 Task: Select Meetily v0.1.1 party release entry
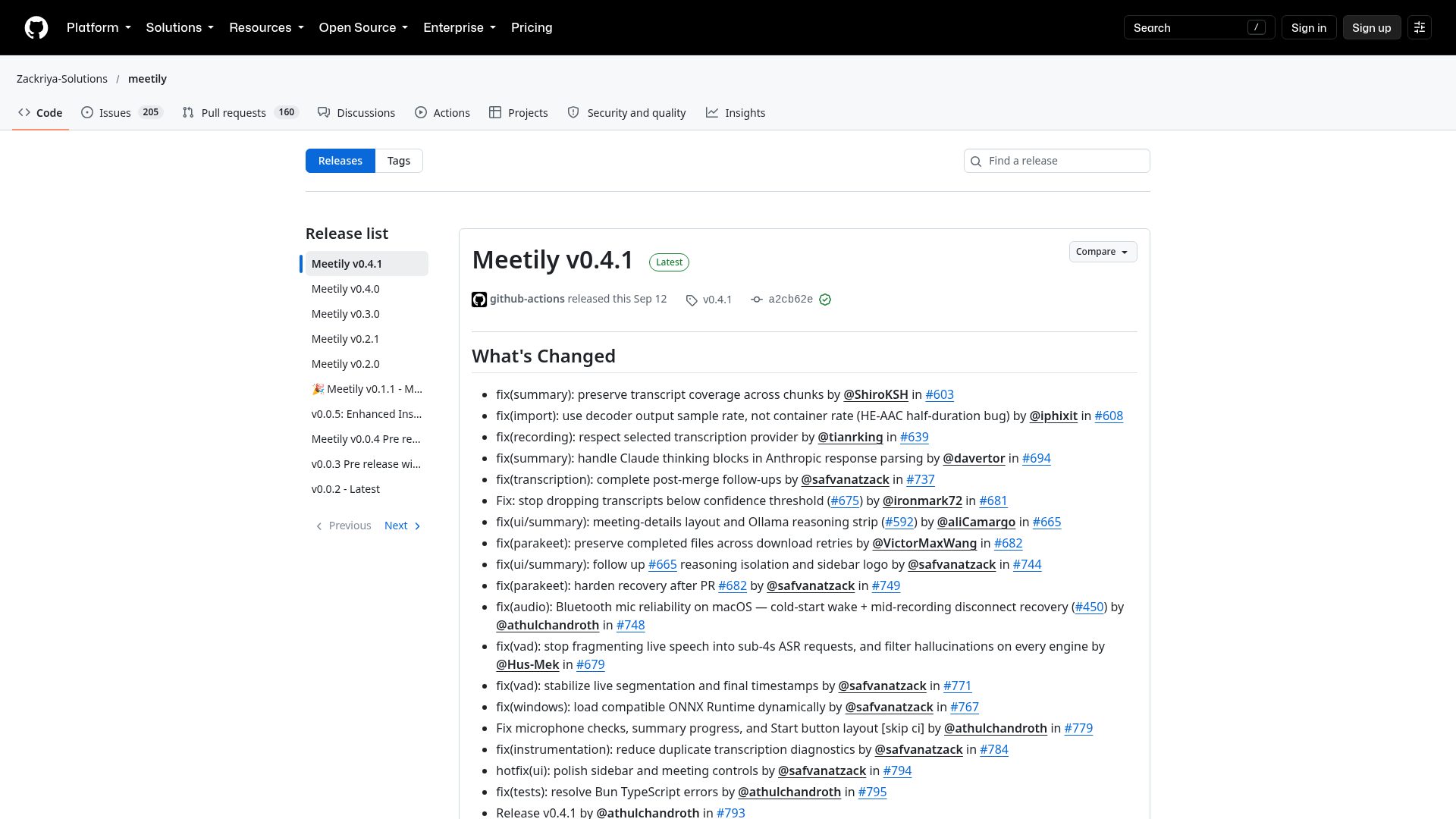(x=366, y=389)
